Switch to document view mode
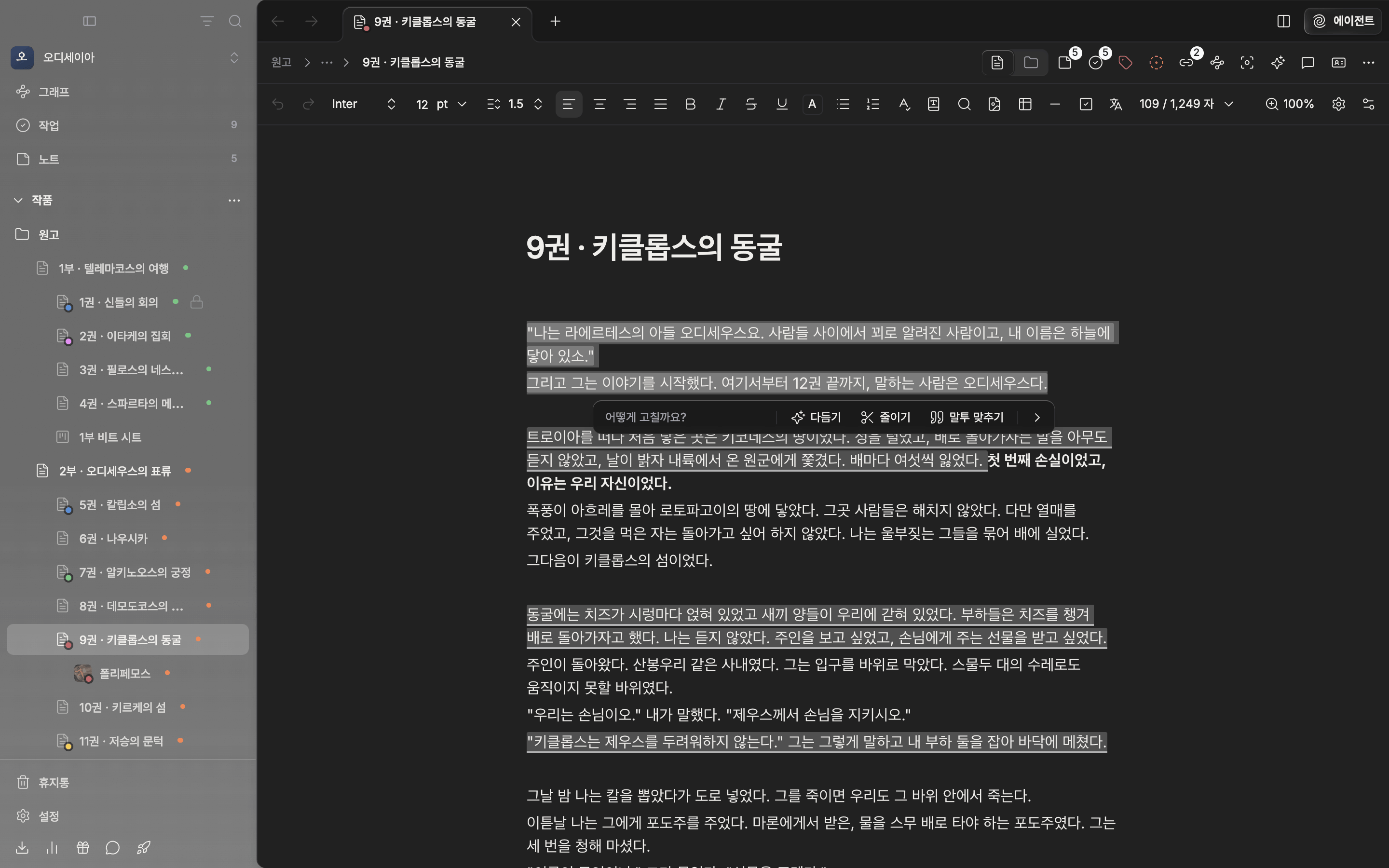This screenshot has width=1389, height=868. pos(997,63)
